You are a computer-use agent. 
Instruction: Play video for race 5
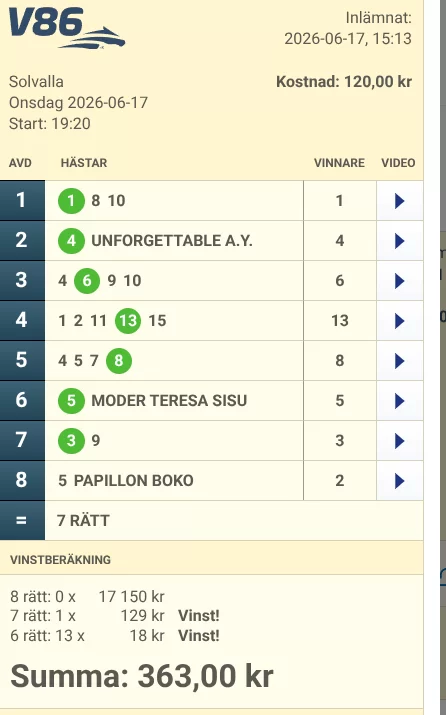point(399,361)
